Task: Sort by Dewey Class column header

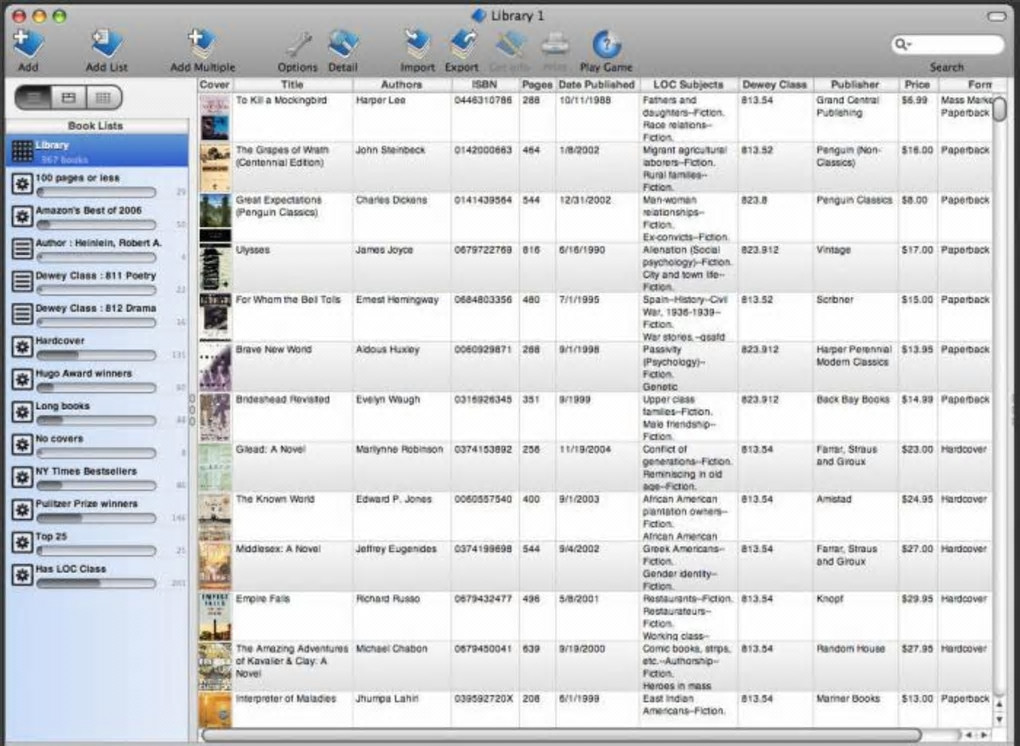Action: pos(775,85)
